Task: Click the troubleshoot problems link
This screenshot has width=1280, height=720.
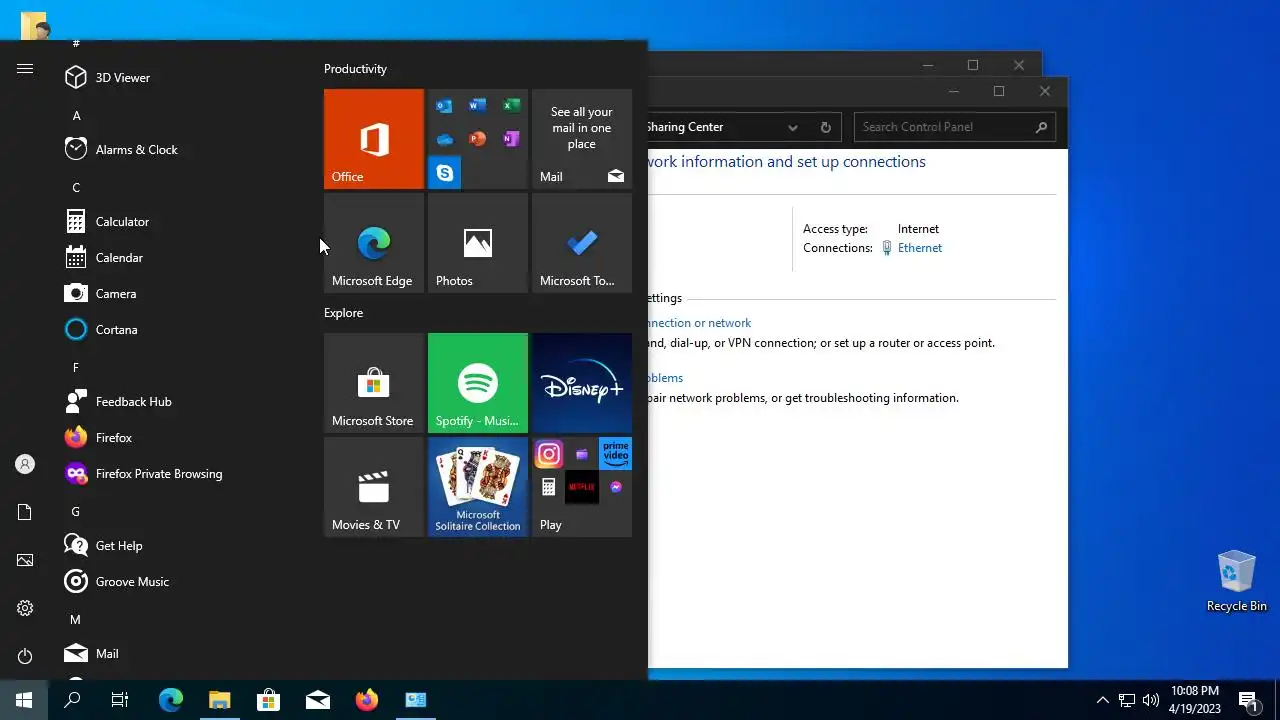Action: [x=666, y=378]
